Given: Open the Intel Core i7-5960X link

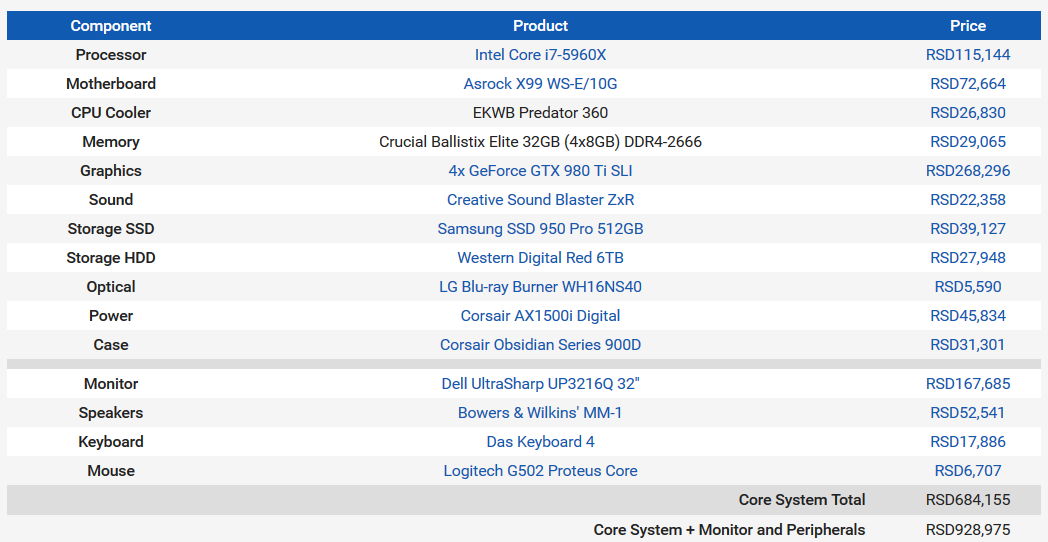Looking at the screenshot, I should click(540, 55).
